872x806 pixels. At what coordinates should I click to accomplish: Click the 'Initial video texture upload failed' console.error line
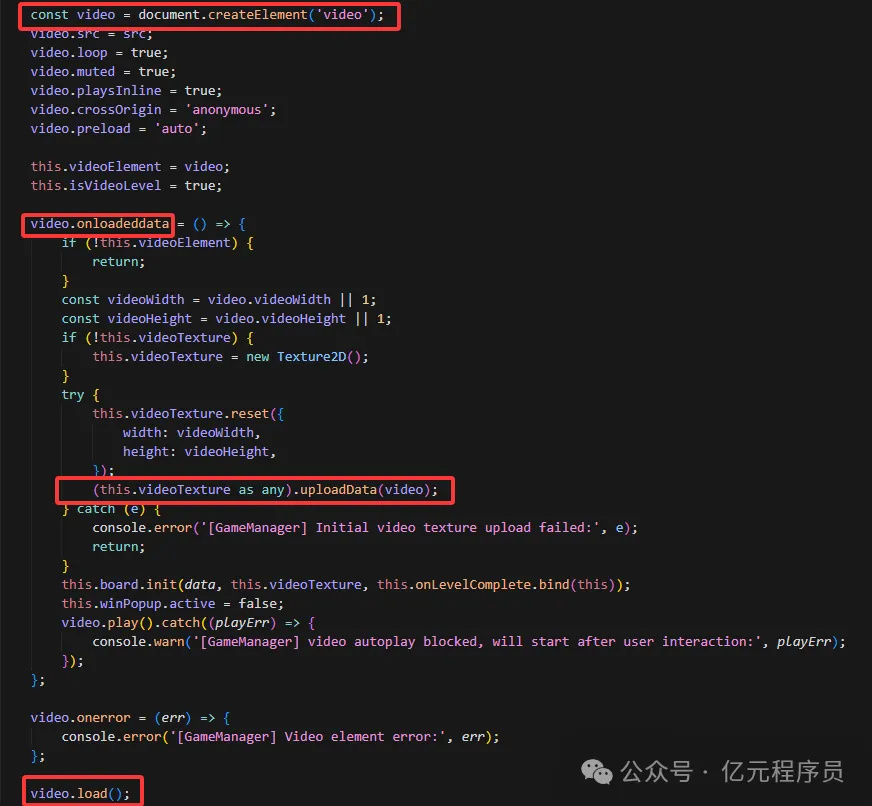click(365, 527)
